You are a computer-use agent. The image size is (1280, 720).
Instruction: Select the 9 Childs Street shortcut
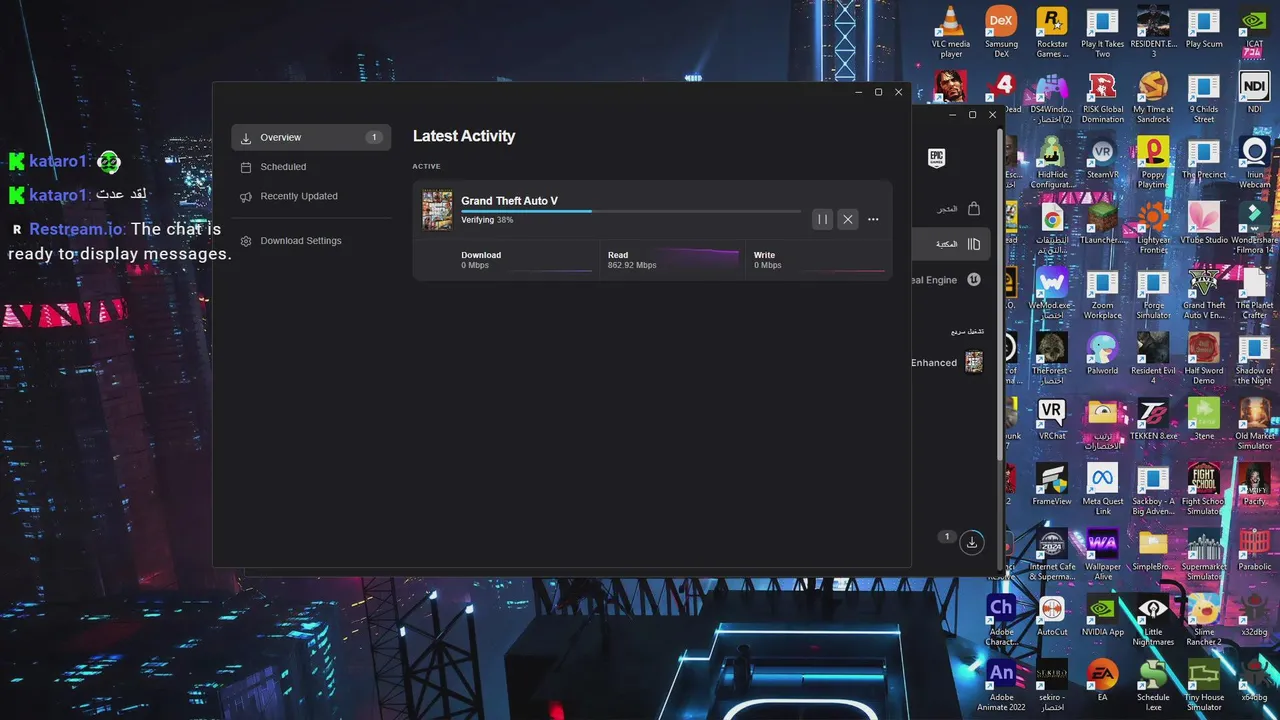point(1204,98)
